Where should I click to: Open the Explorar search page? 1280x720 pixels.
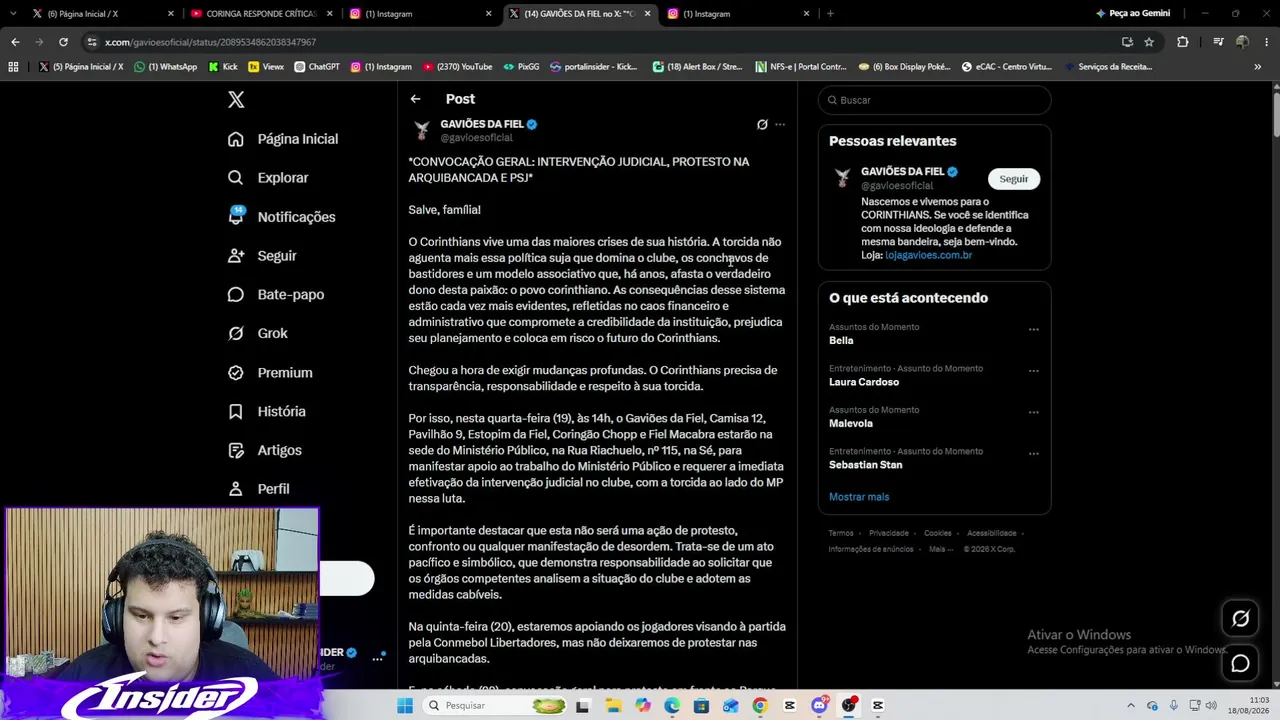(268, 178)
